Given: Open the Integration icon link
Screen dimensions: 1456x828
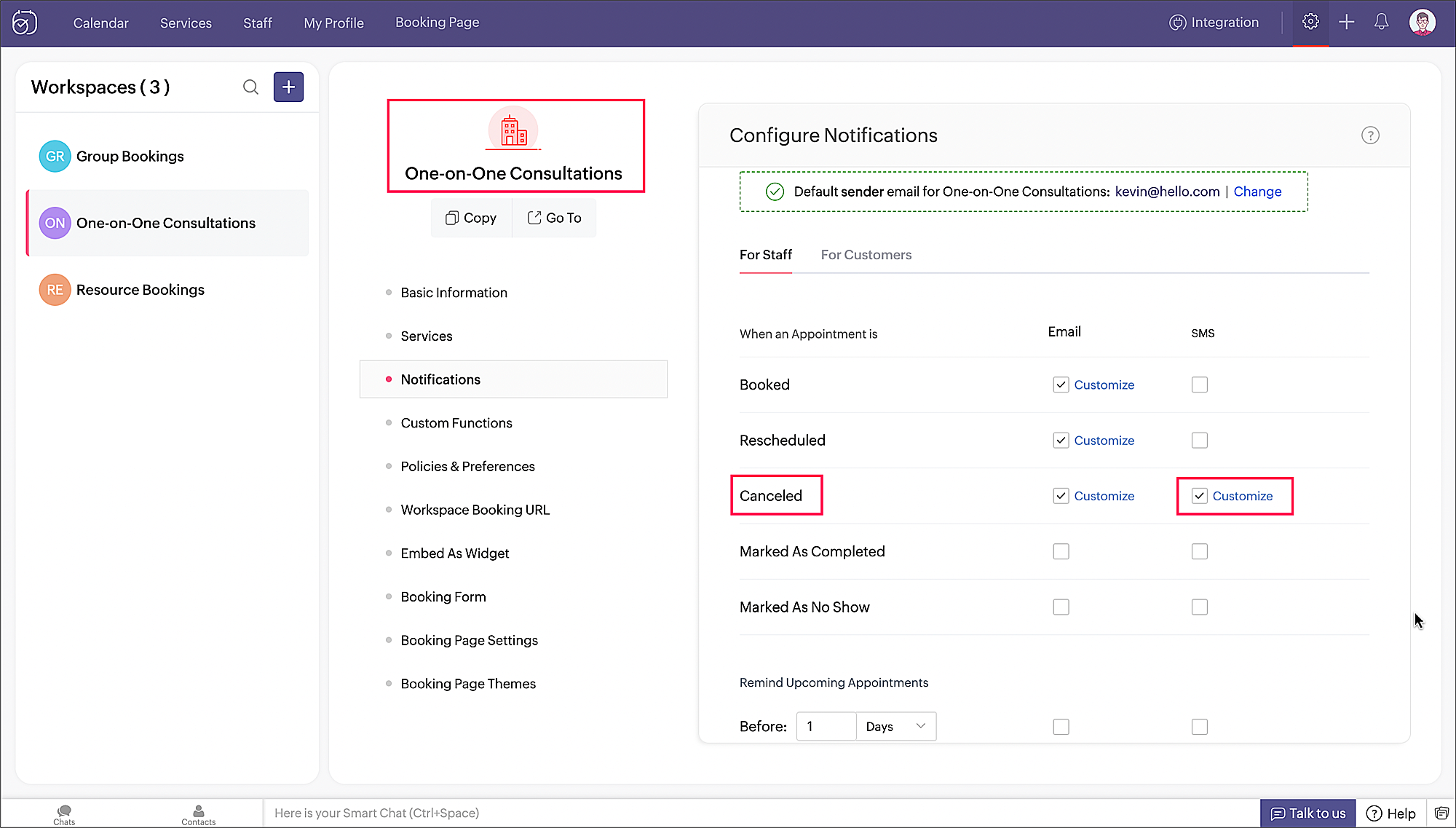Looking at the screenshot, I should coord(1214,23).
